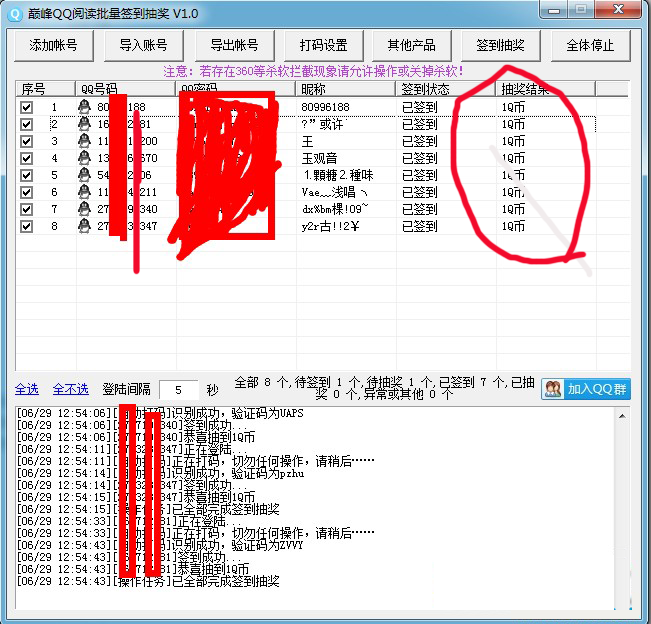Click the 全不选 deselect-all link
This screenshot has width=651, height=624.
71,389
